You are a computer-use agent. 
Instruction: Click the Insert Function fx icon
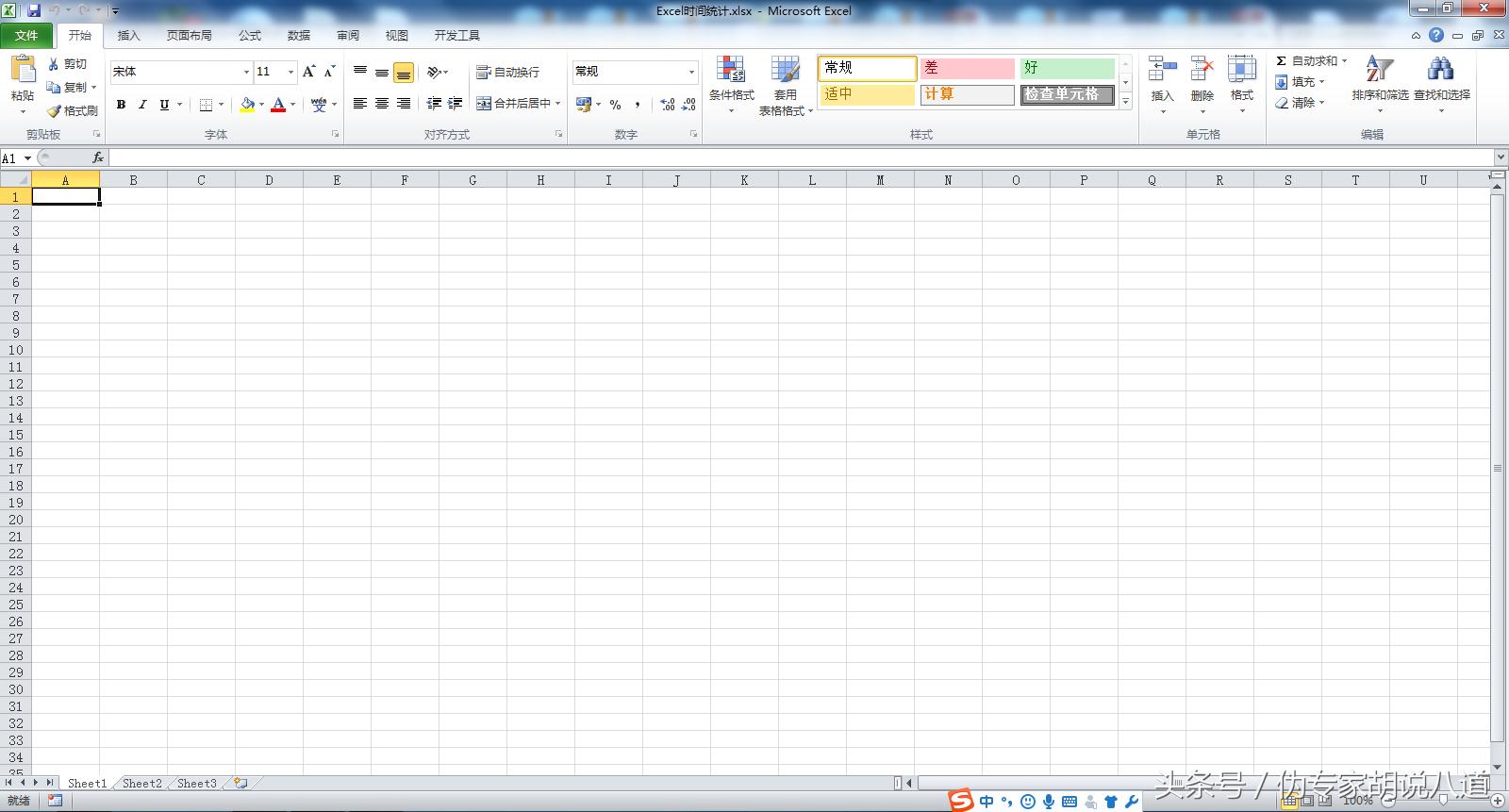click(x=98, y=158)
